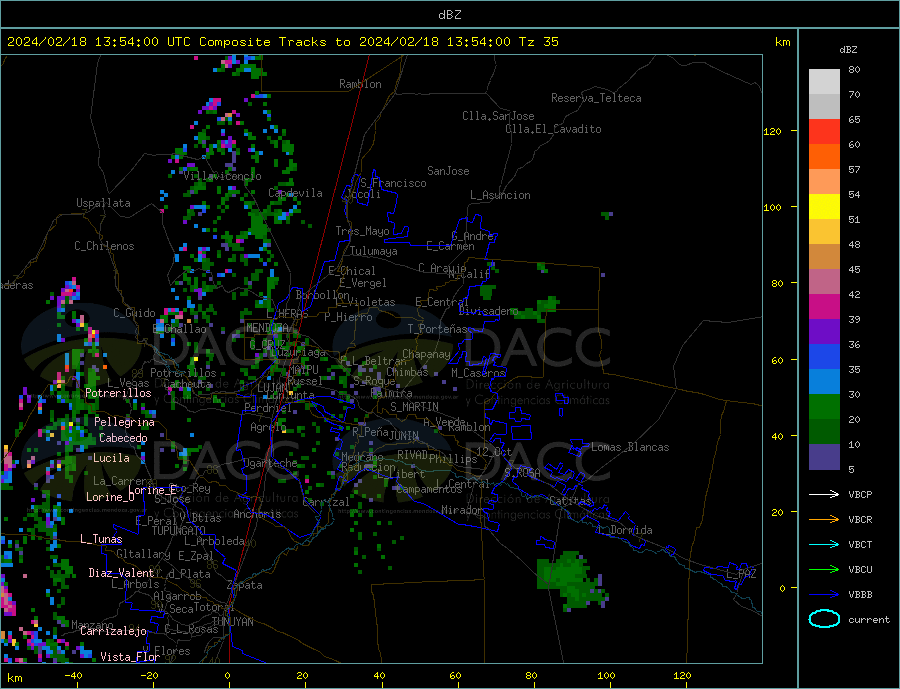Image resolution: width=900 pixels, height=689 pixels.
Task: Click the Mirador place label
Action: pos(462,510)
